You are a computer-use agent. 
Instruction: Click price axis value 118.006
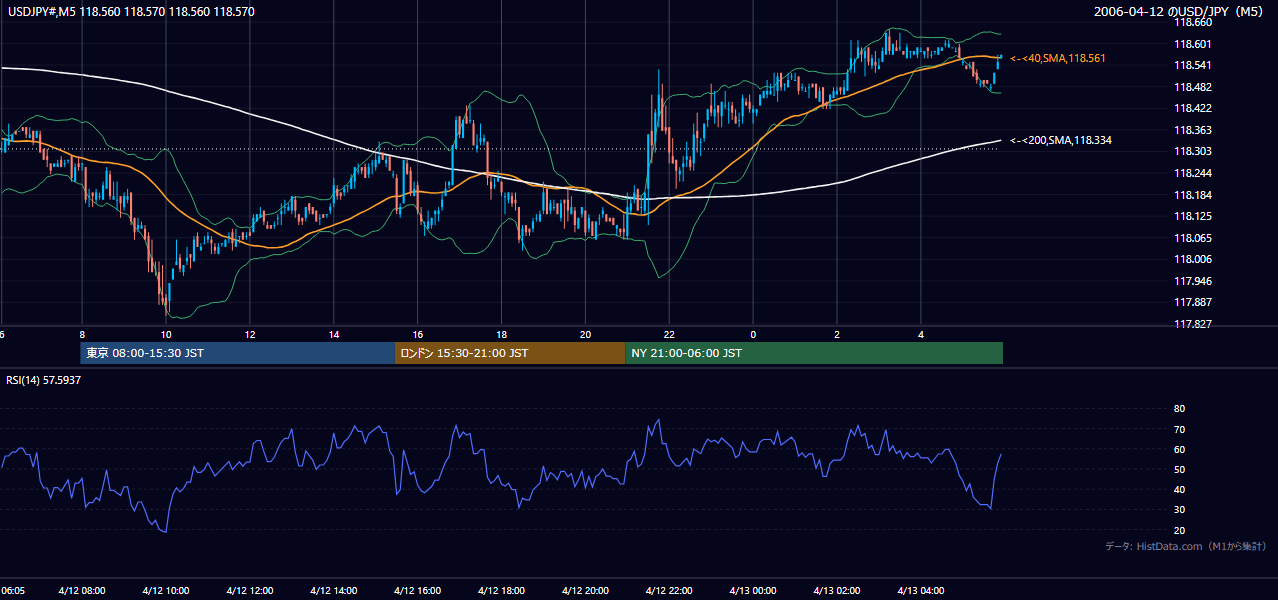[x=1192, y=259]
